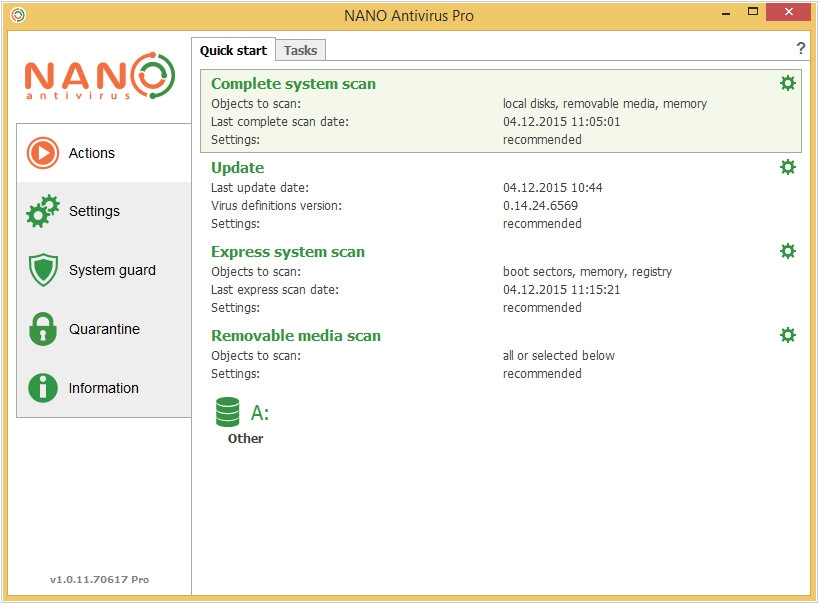Maximize the NANO Antivirus window
Image resolution: width=818 pixels, height=603 pixels.
[x=752, y=13]
